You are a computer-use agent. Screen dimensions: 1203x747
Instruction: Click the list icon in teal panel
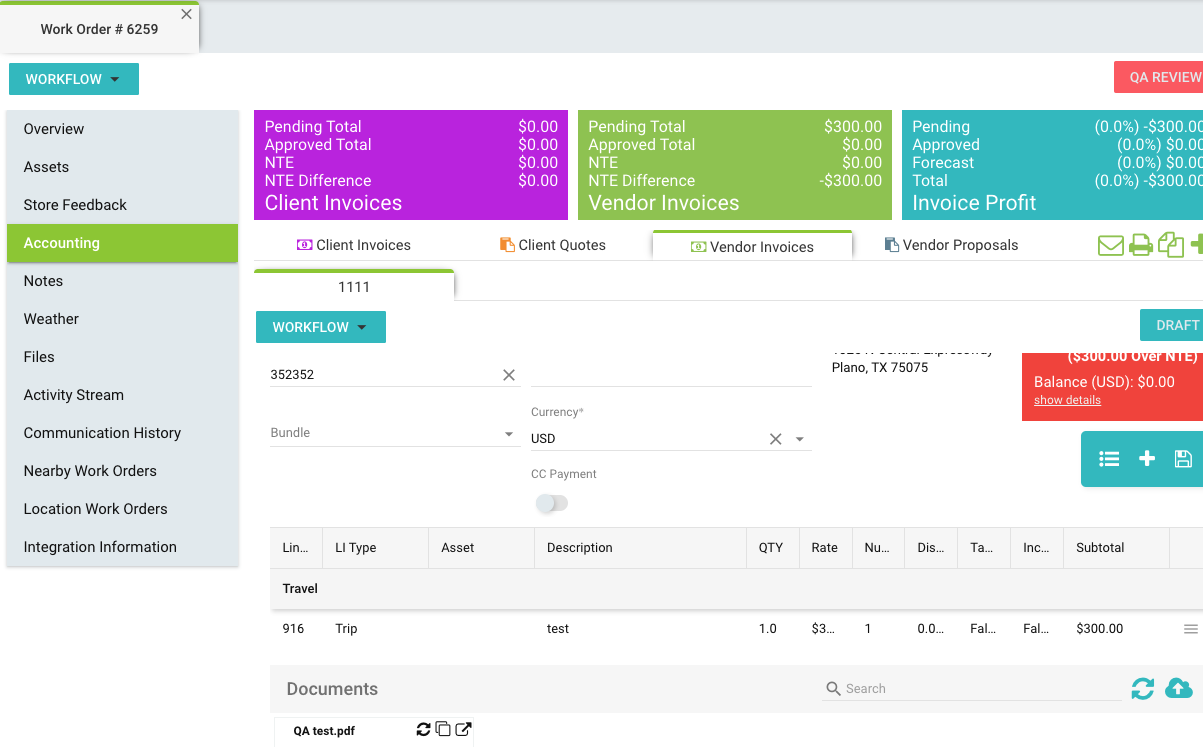[1109, 459]
